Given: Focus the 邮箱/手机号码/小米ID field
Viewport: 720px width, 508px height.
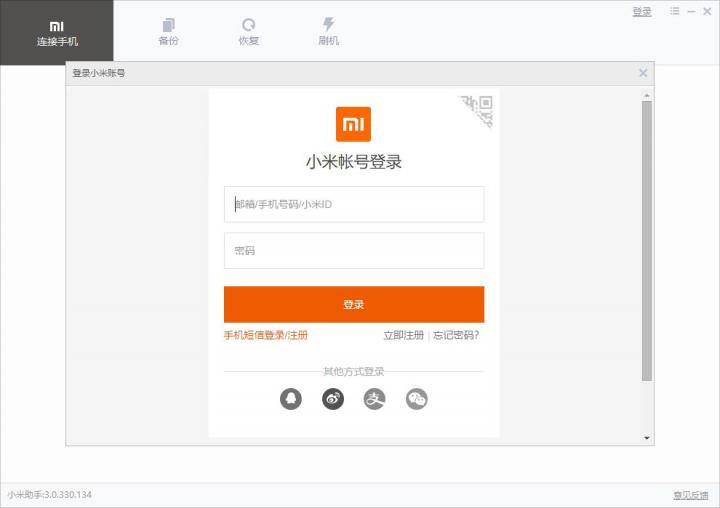Looking at the screenshot, I should tap(354, 204).
